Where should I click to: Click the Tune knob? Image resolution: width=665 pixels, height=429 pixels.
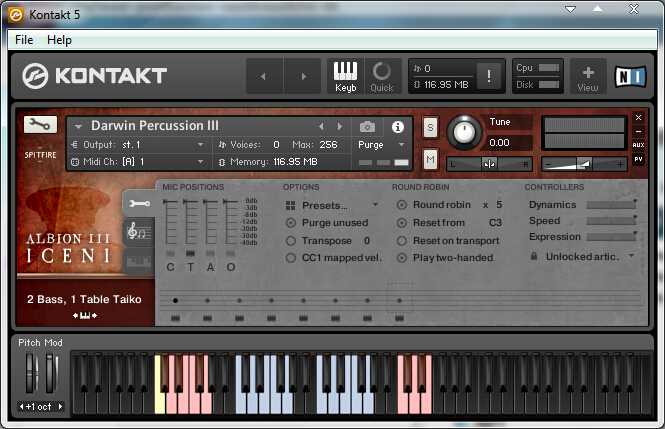464,132
